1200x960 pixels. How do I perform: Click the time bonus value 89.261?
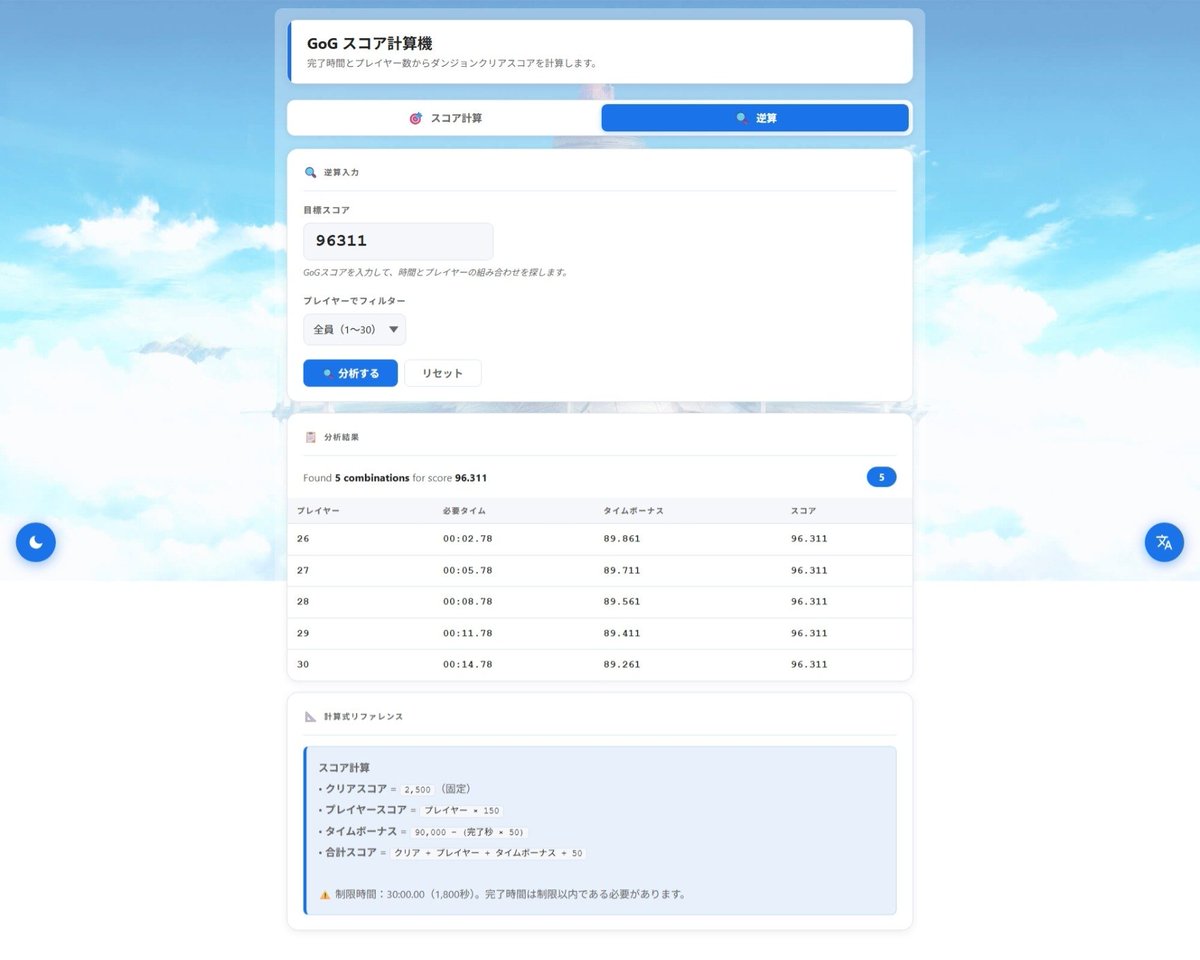point(622,665)
